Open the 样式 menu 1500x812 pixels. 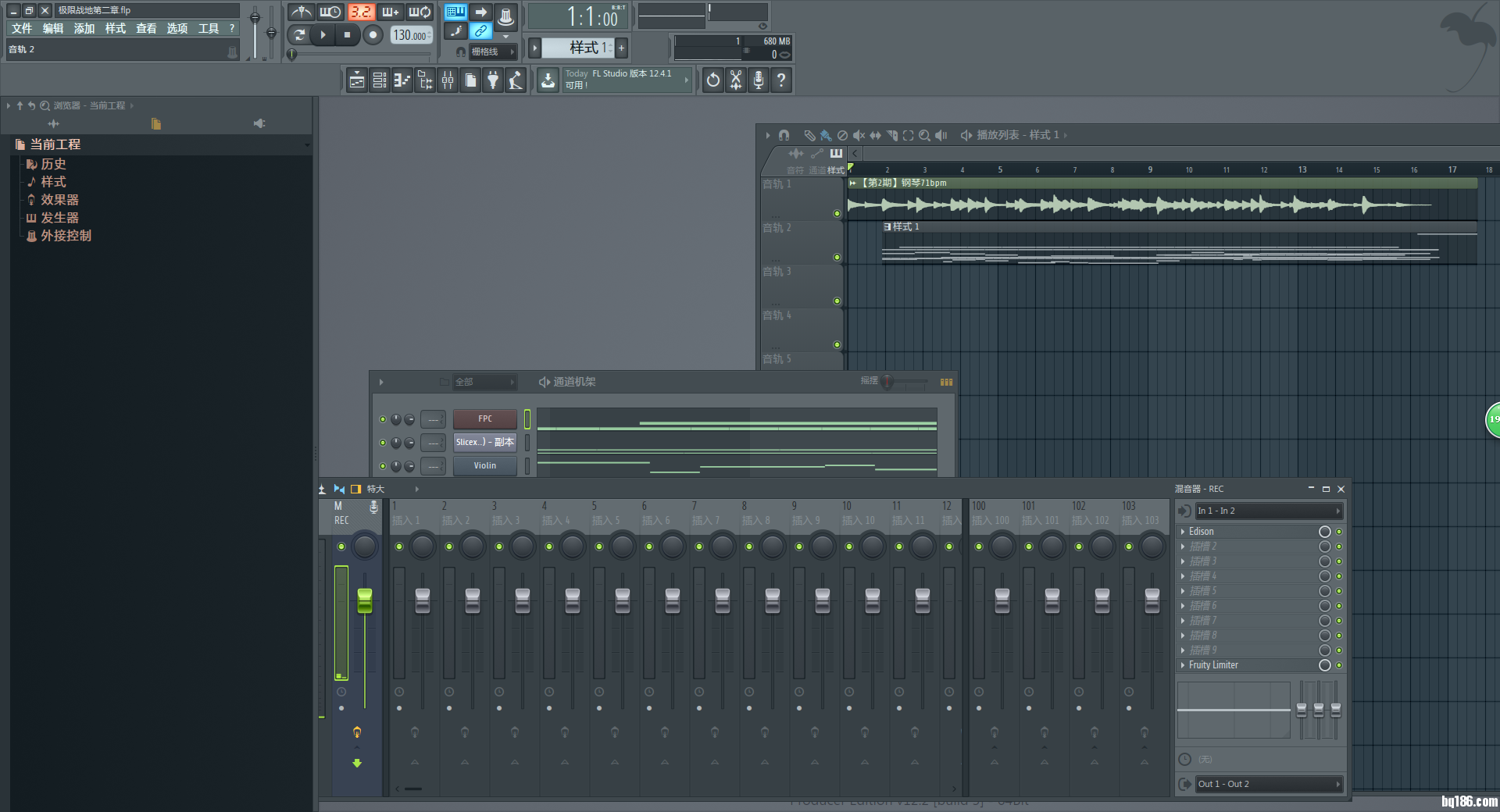click(x=116, y=28)
